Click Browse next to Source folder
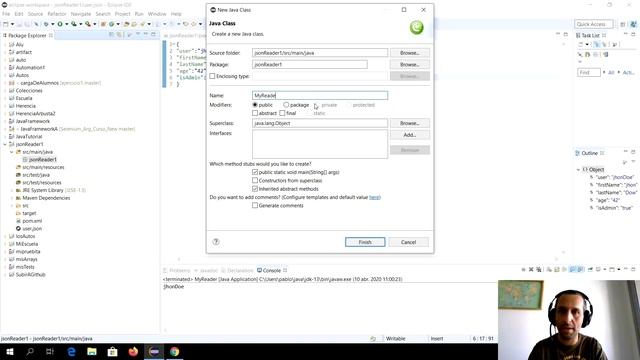Image resolution: width=640 pixels, height=360 pixels. [x=410, y=53]
